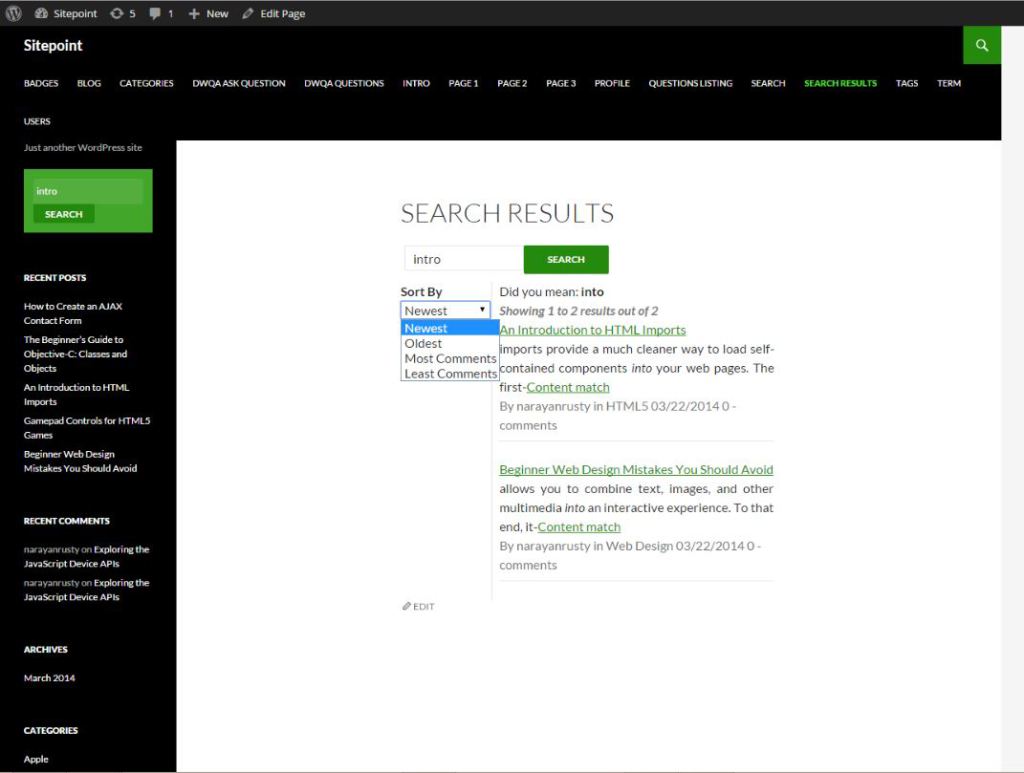Screen dimensions: 1024x773
Task: Open the Categories menu item
Action: click(x=146, y=83)
